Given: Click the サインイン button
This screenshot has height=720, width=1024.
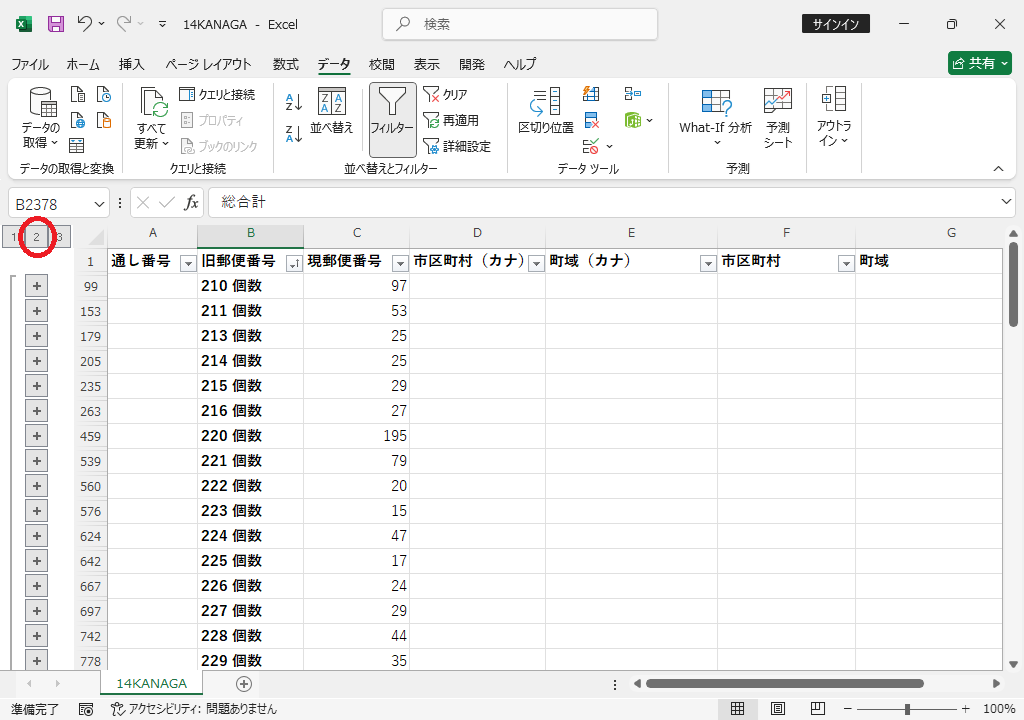Looking at the screenshot, I should coord(835,24).
